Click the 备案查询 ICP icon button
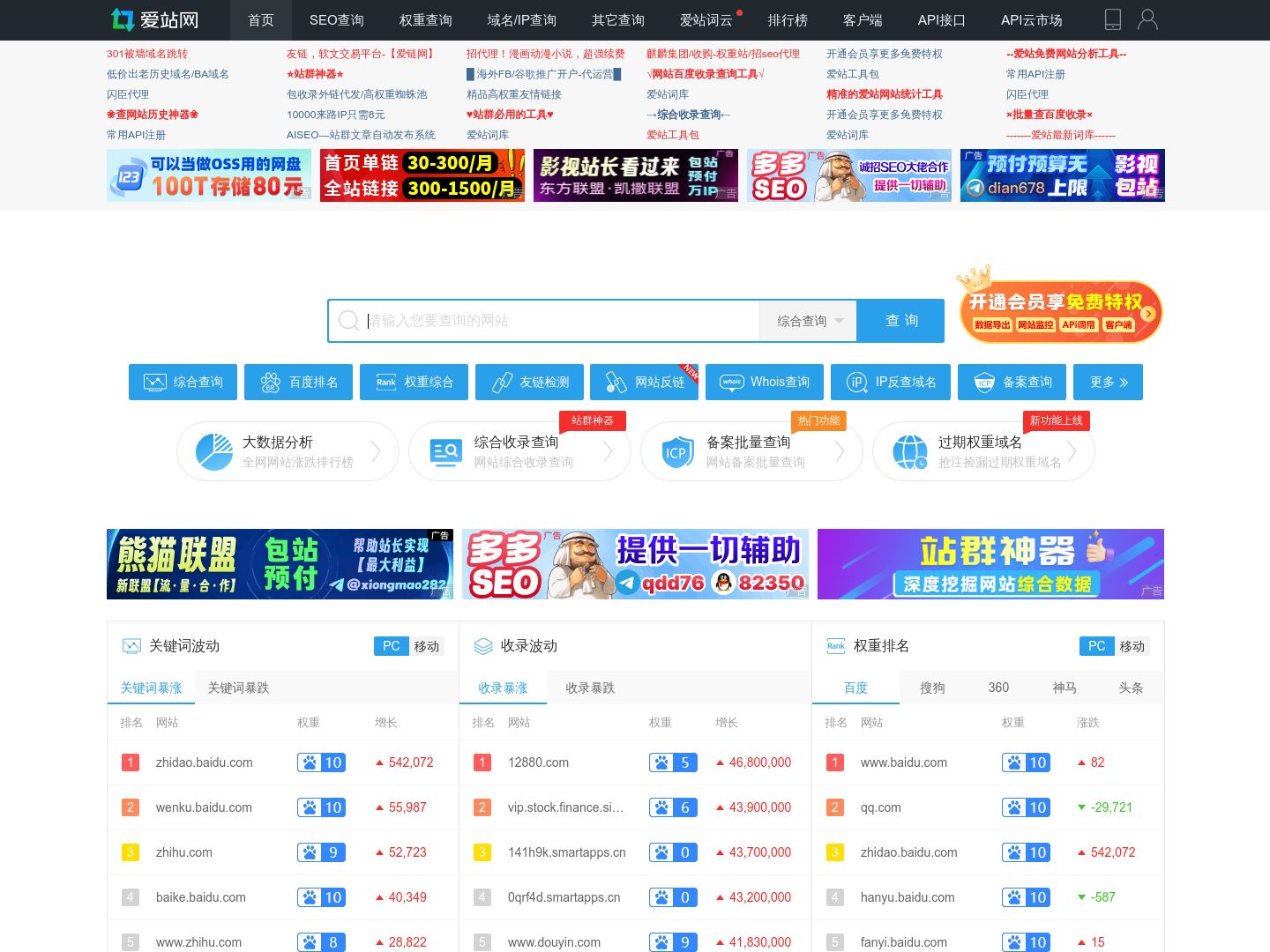Viewport: 1270px width, 952px height. pos(1012,382)
